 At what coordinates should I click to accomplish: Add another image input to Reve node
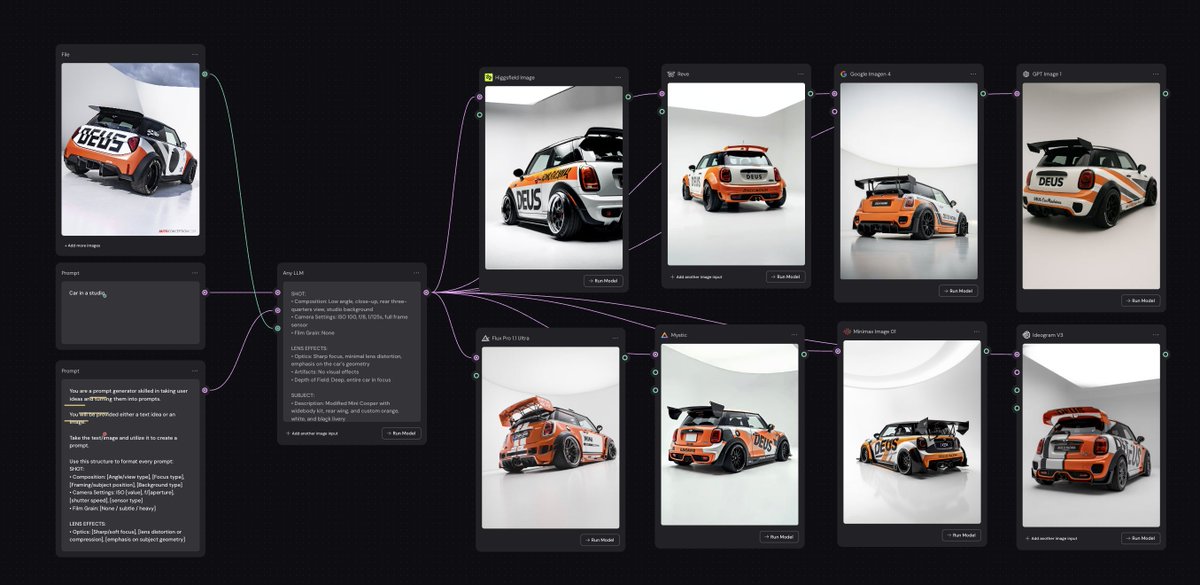(696, 277)
